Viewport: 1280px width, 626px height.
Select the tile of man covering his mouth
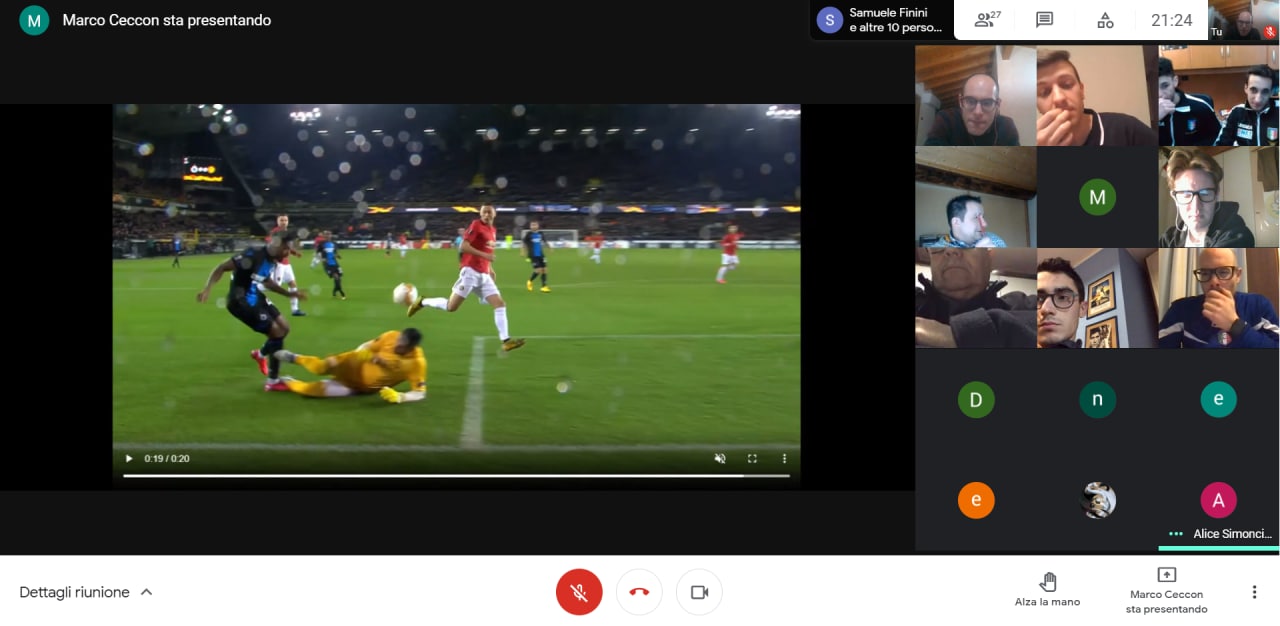click(x=1097, y=96)
